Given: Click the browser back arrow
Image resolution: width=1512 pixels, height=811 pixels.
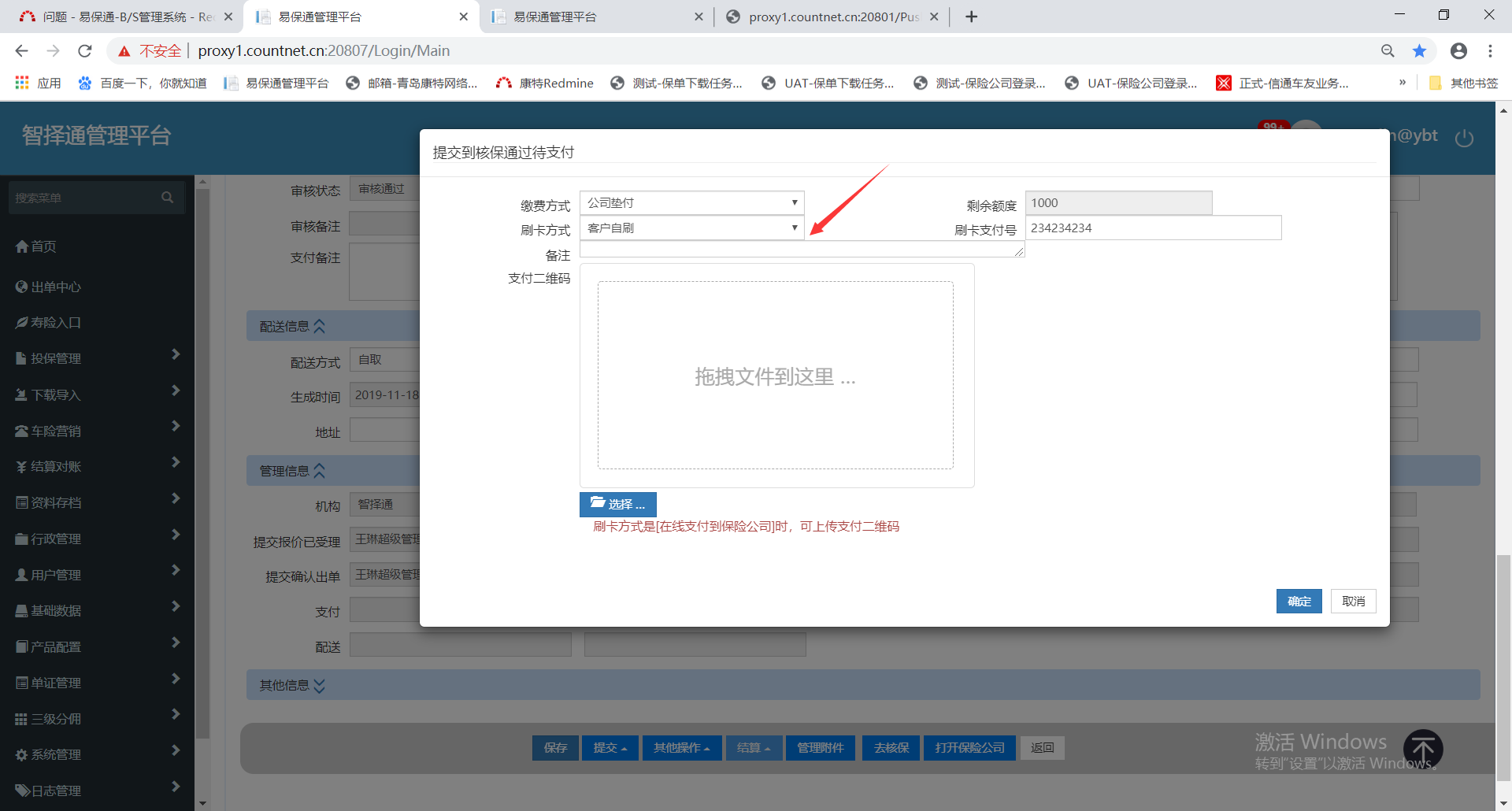Looking at the screenshot, I should click(22, 51).
